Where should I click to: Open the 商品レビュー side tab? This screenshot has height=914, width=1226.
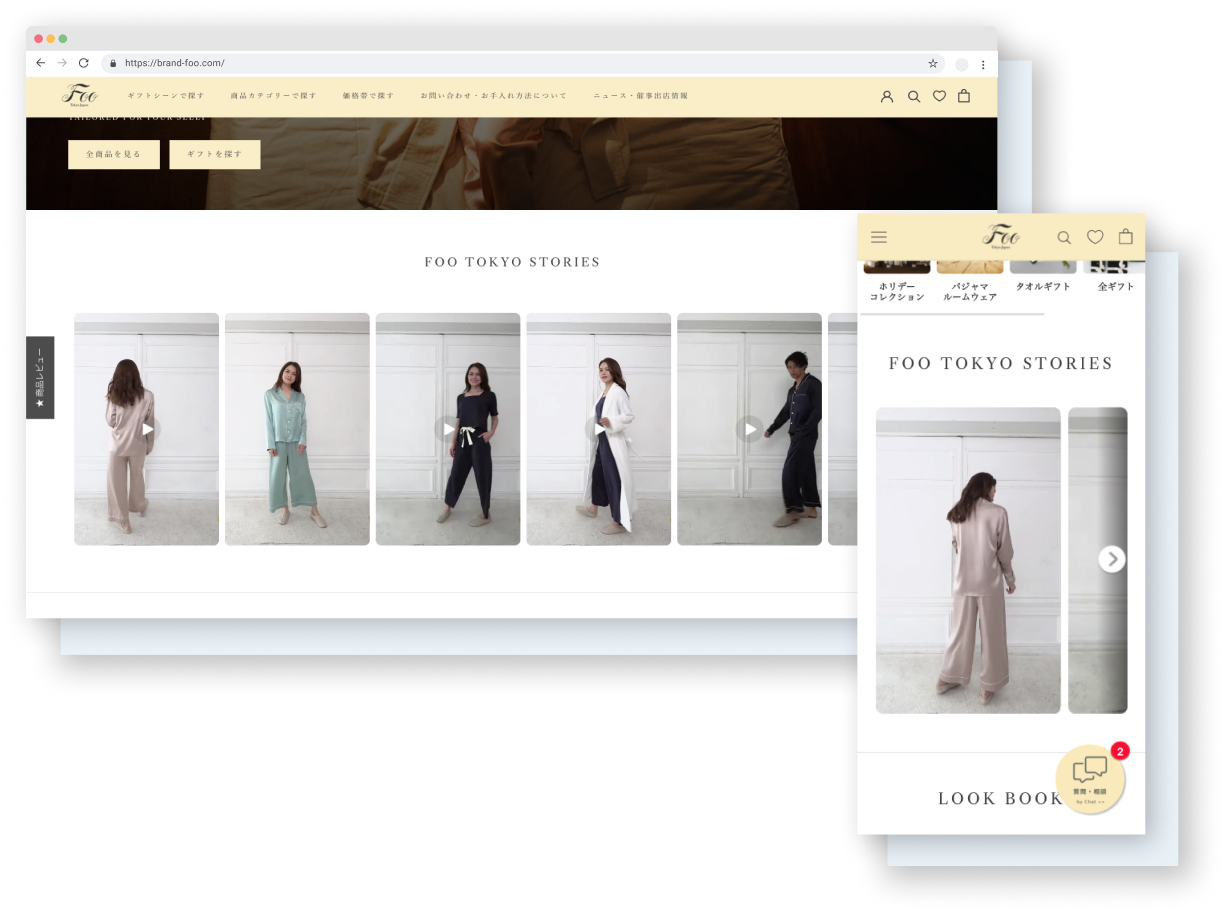click(40, 377)
